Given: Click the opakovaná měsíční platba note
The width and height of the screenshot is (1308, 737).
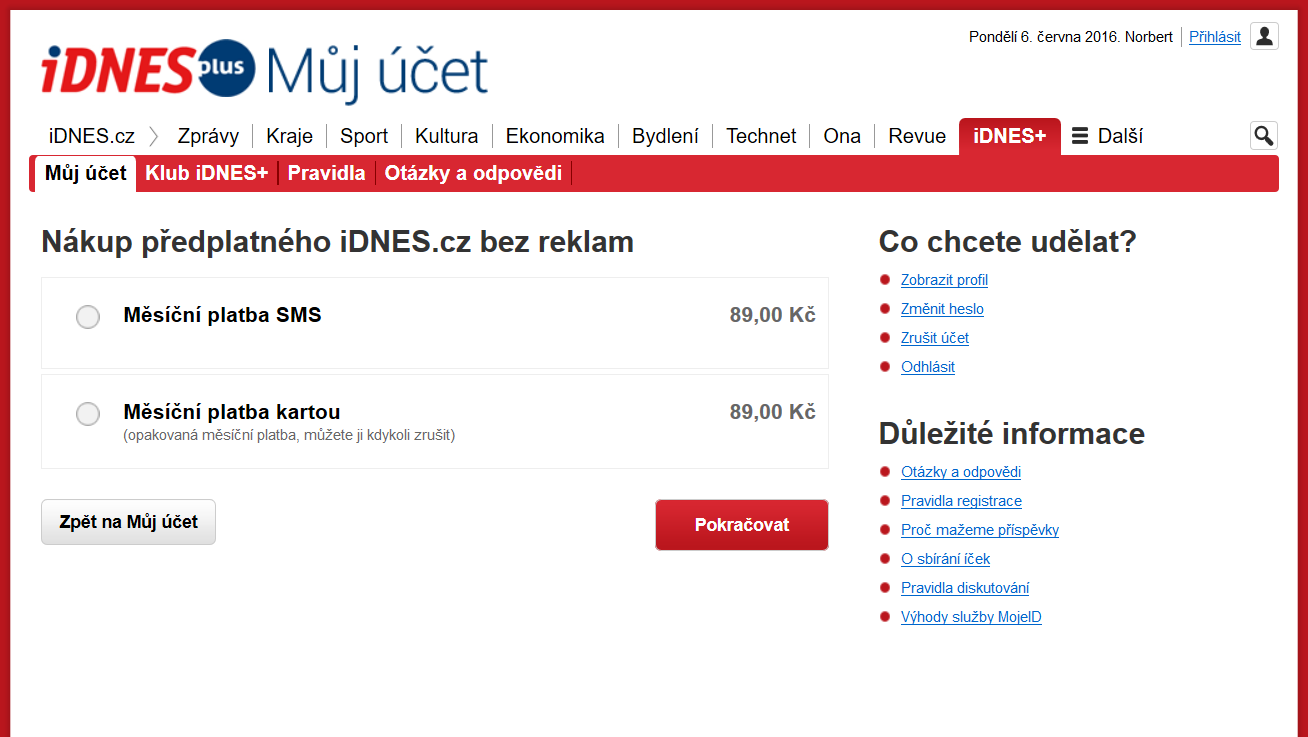Looking at the screenshot, I should pos(289,435).
